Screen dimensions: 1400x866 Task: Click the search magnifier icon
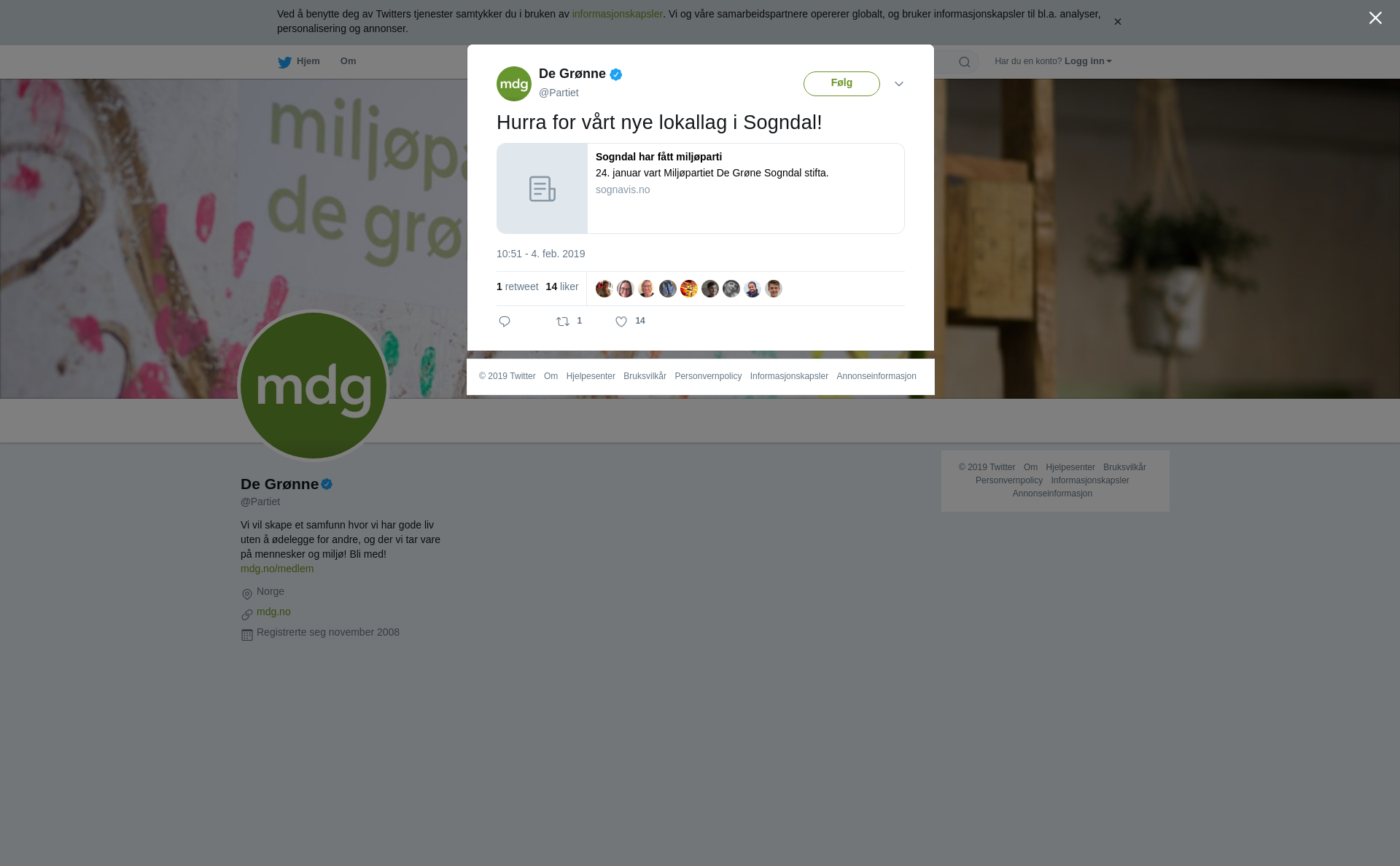pyautogui.click(x=965, y=62)
